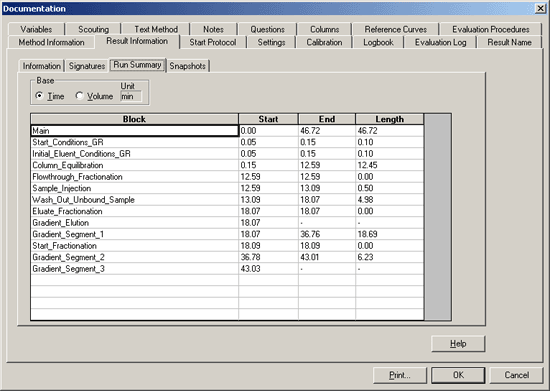The width and height of the screenshot is (550, 391).
Task: Click the Print... button
Action: [x=400, y=375]
